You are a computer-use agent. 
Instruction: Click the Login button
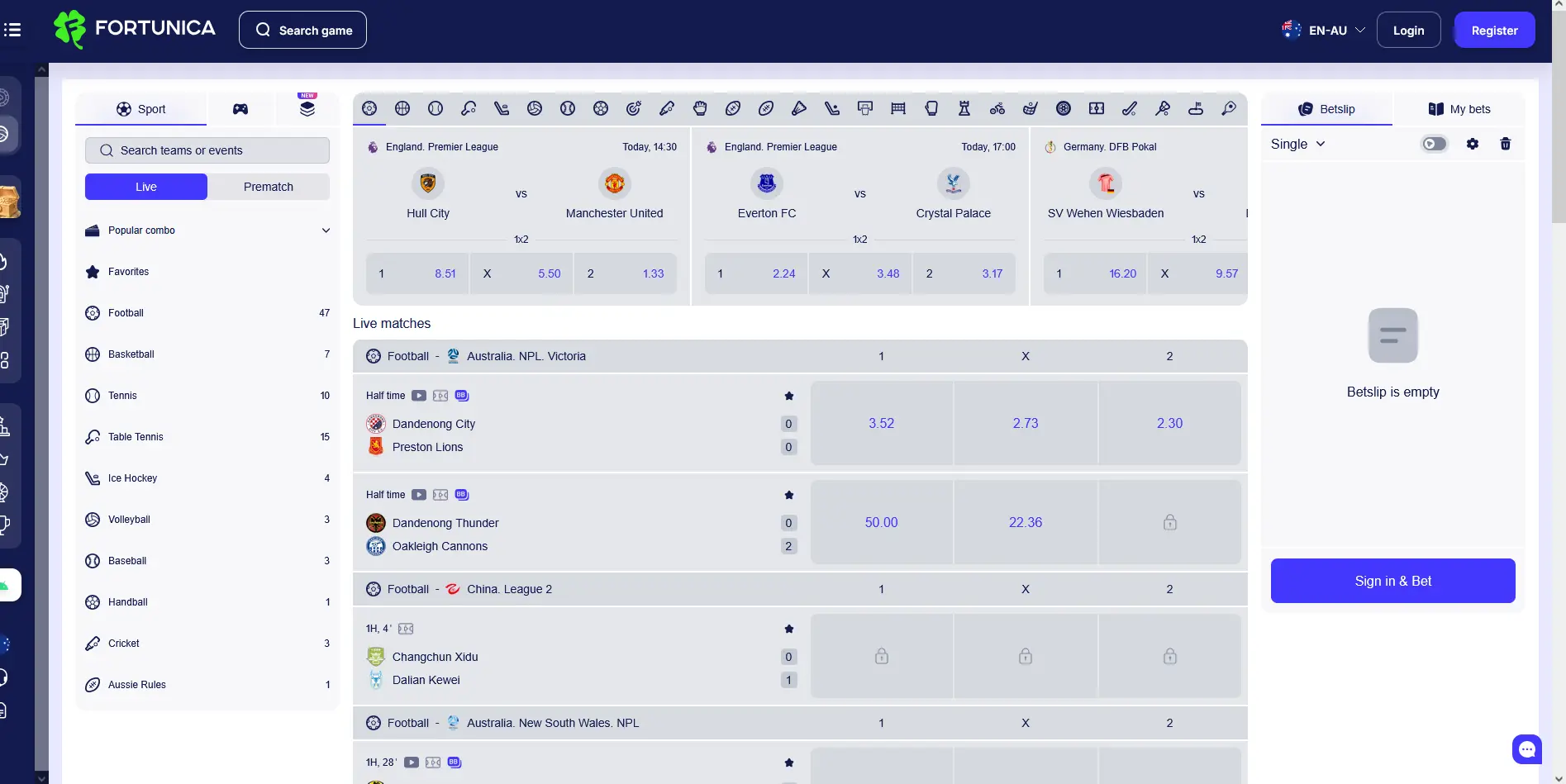(x=1409, y=30)
